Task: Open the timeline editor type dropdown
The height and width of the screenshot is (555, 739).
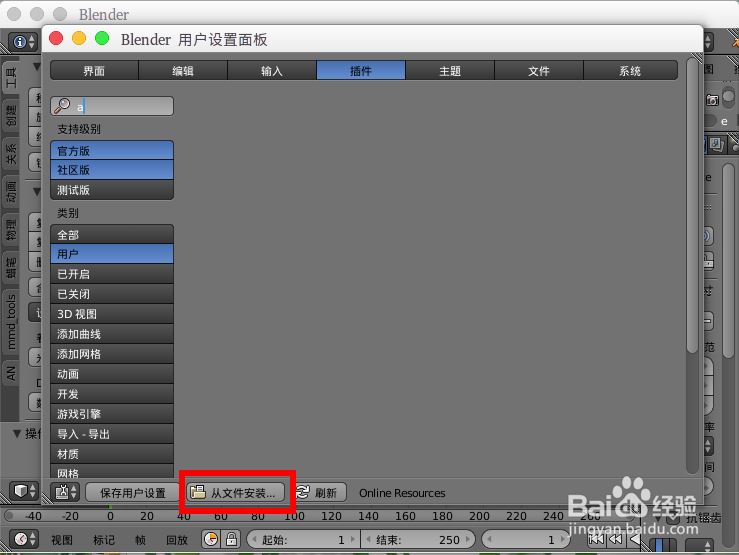Action: click(x=24, y=539)
